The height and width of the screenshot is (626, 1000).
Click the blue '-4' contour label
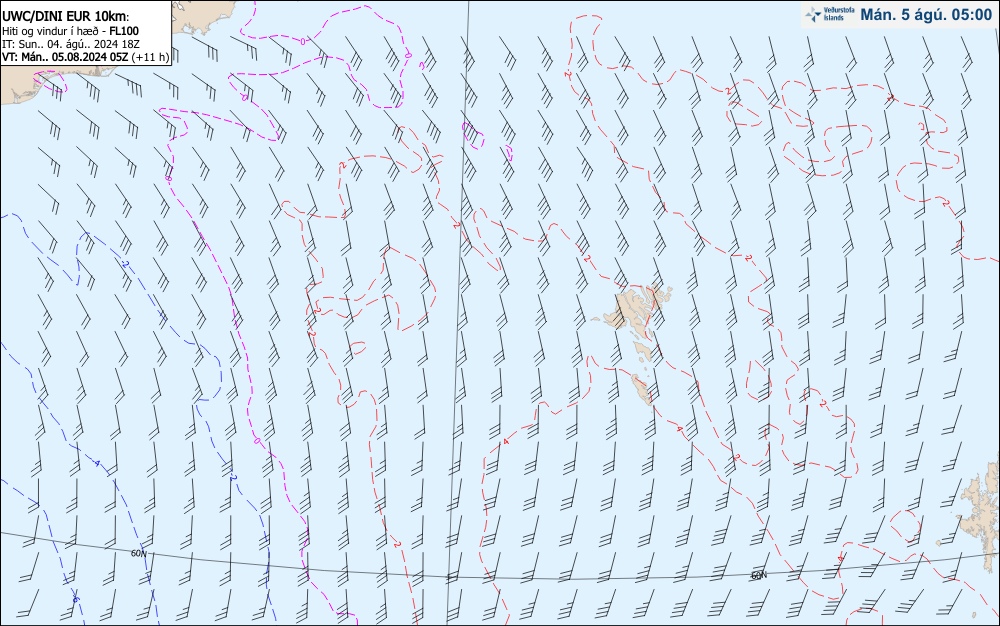(97, 463)
